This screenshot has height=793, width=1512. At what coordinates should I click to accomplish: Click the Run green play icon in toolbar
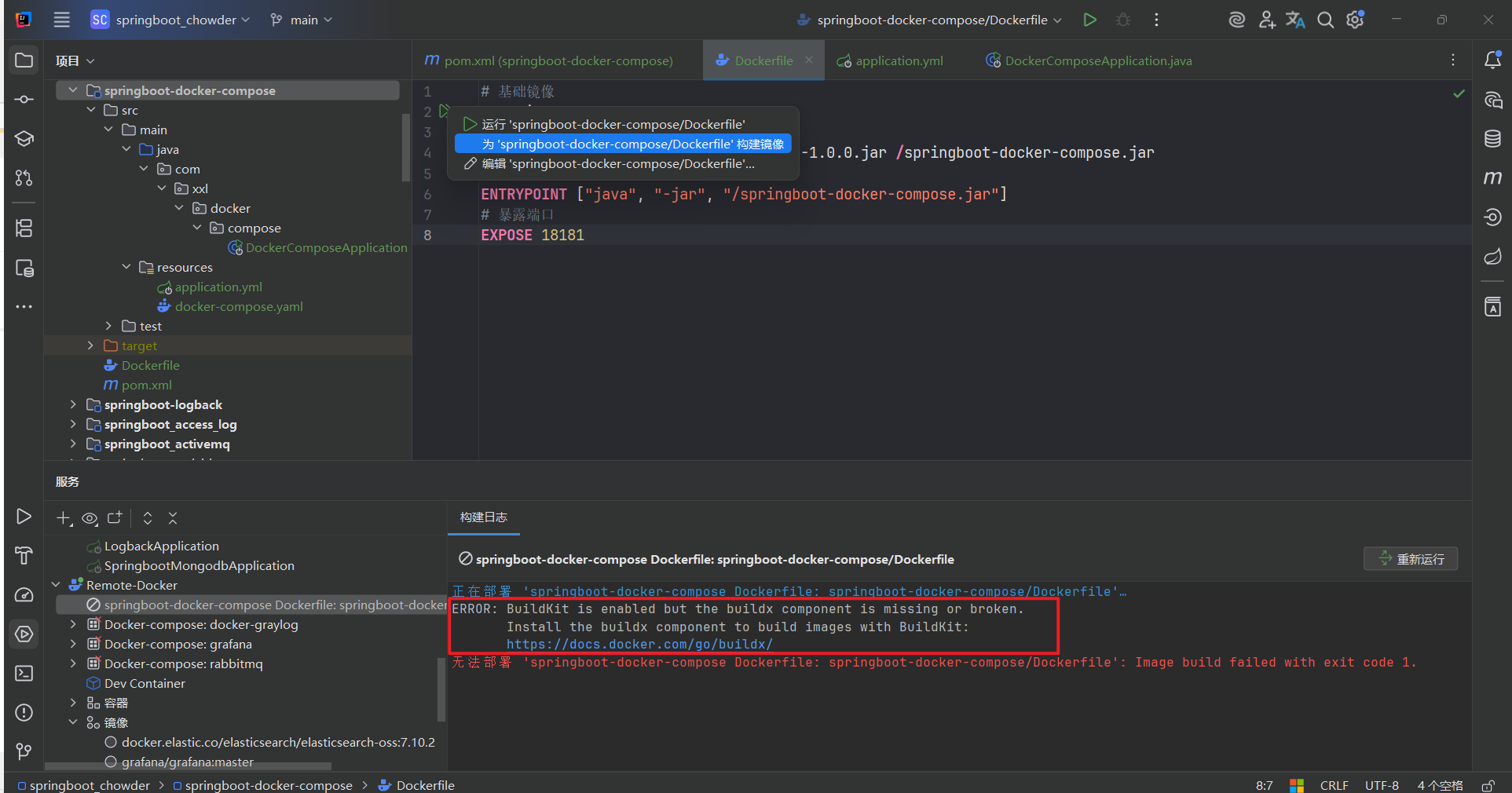(x=1089, y=20)
